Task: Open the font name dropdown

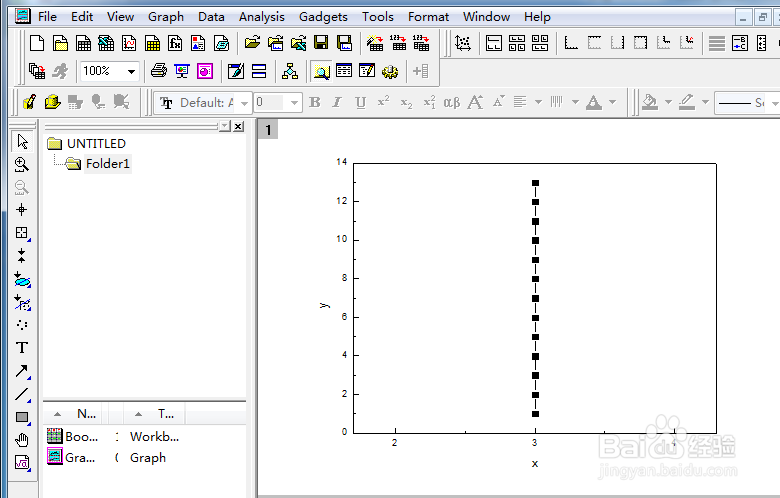Action: pos(244,103)
